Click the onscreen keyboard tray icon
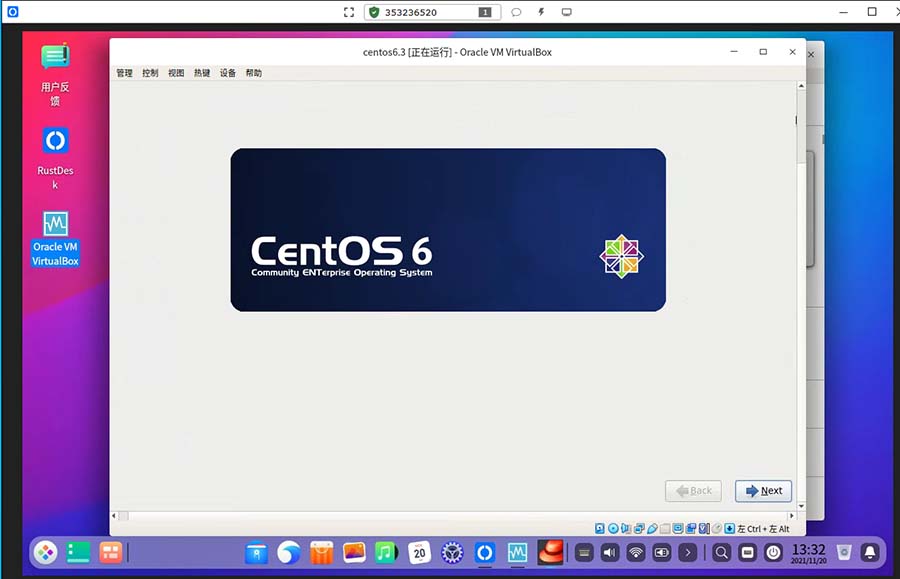This screenshot has width=900, height=579. (x=584, y=553)
